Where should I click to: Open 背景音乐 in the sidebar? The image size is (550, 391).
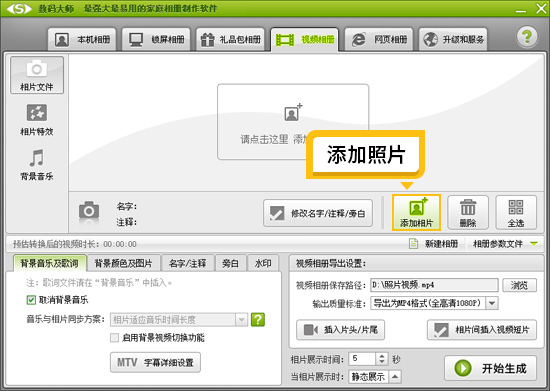(x=37, y=164)
